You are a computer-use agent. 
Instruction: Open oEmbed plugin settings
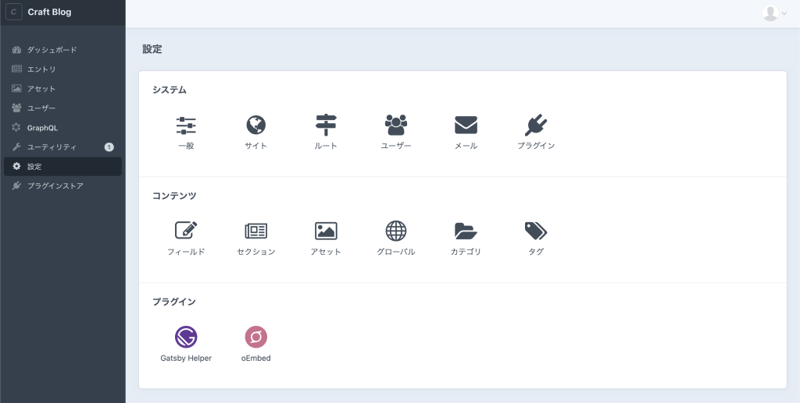pos(256,338)
